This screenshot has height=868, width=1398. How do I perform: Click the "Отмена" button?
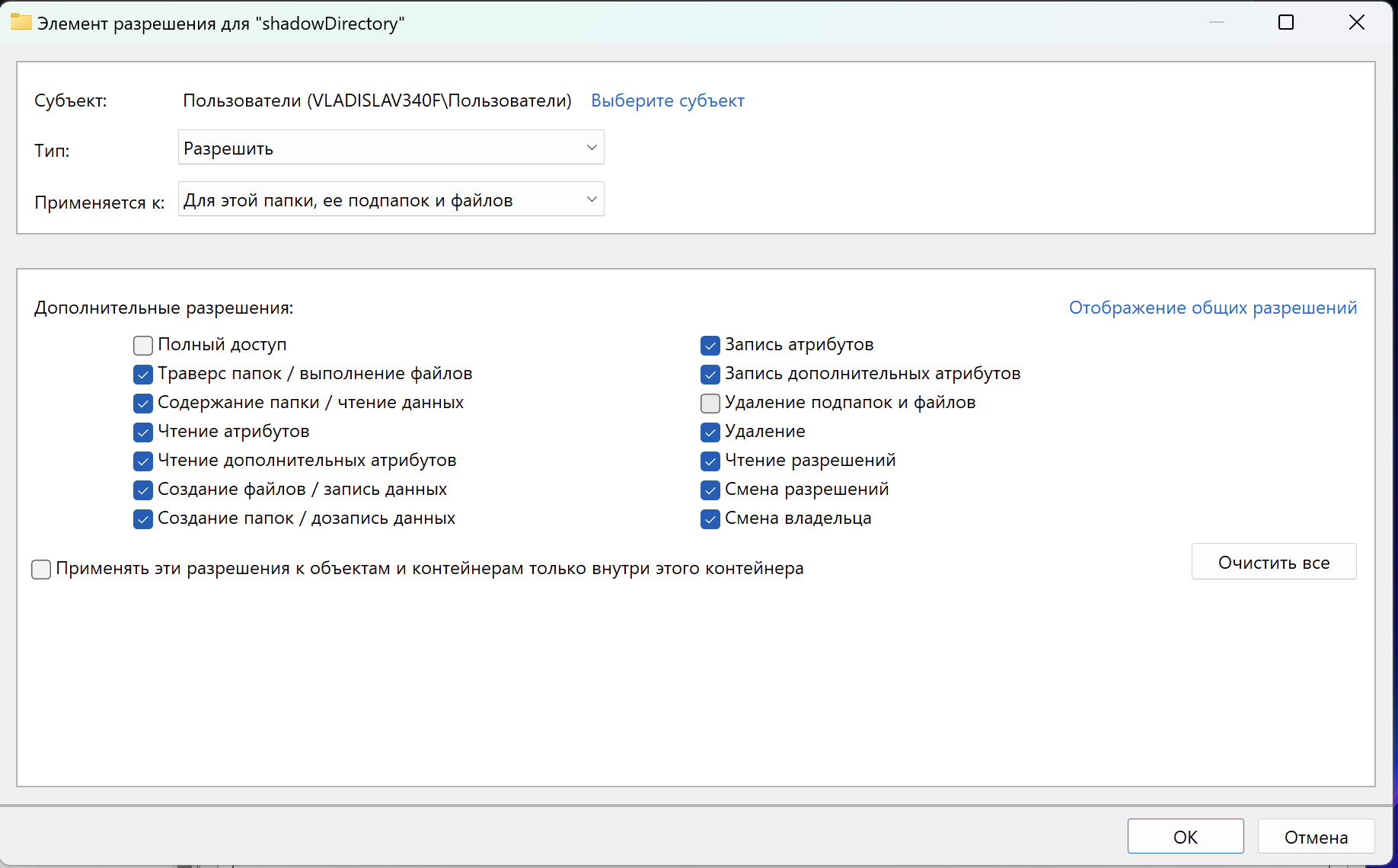(x=1315, y=837)
